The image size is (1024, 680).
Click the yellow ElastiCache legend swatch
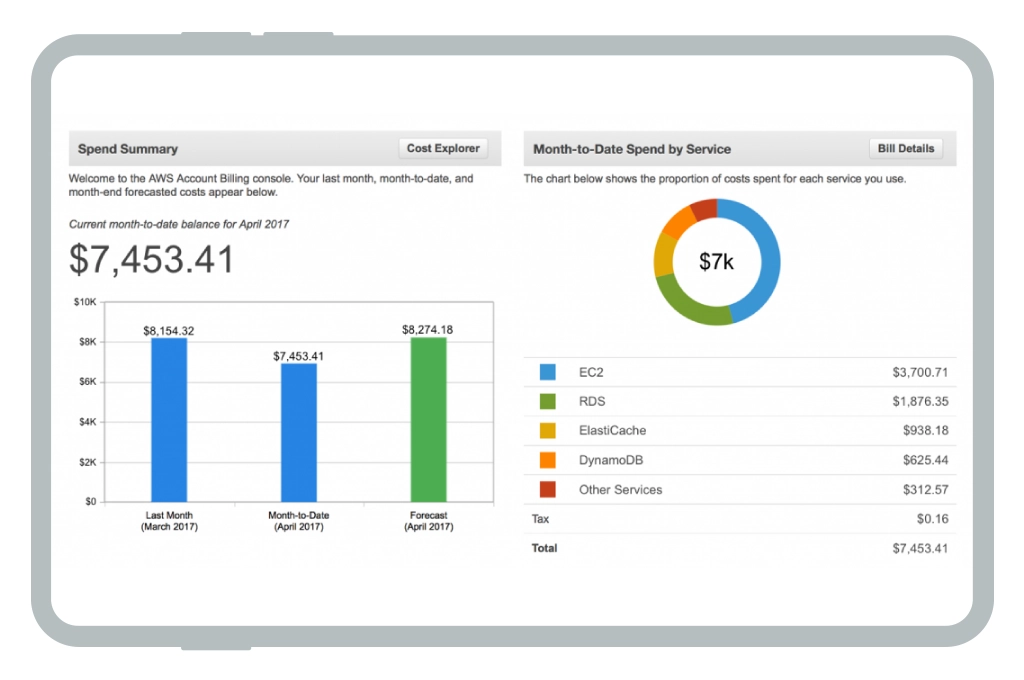point(547,430)
